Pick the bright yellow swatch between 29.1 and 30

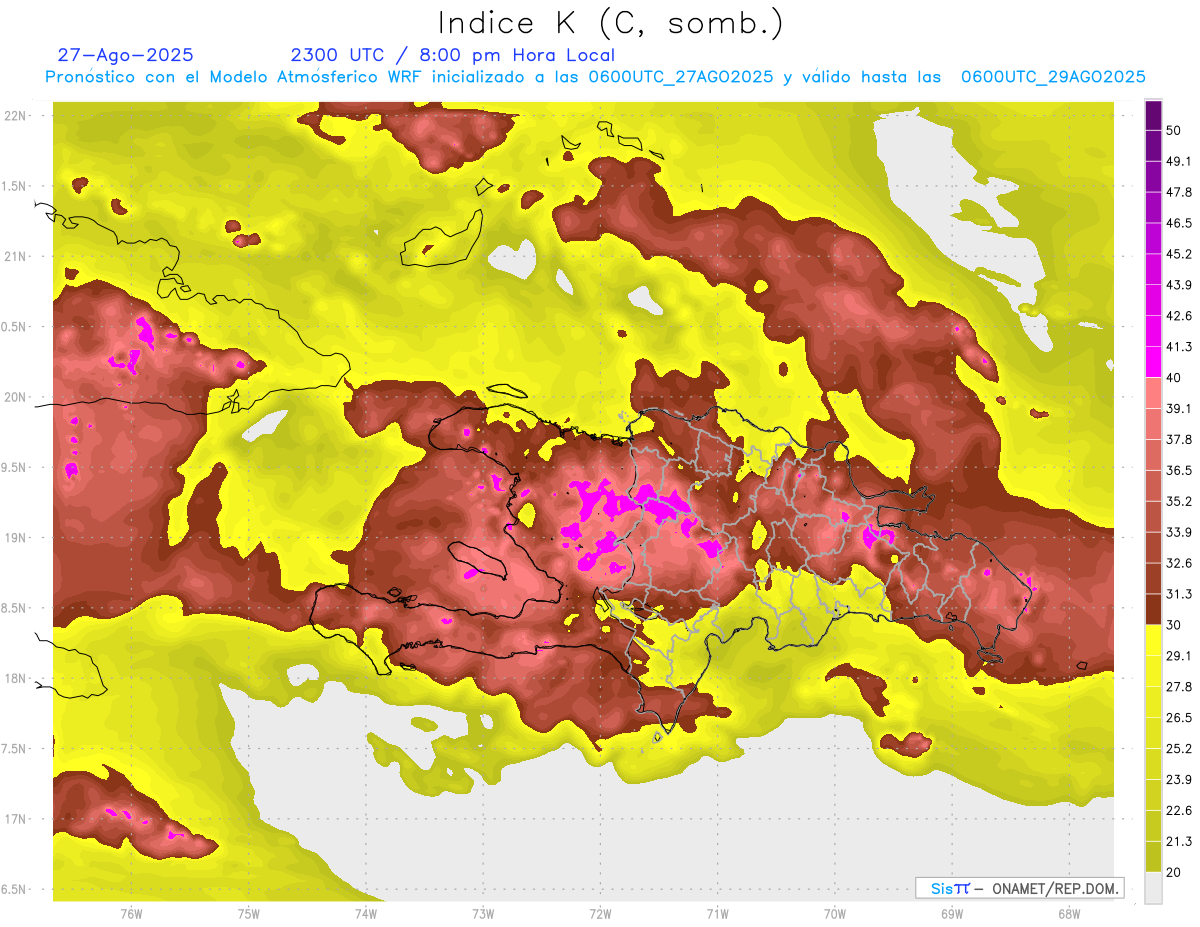[1153, 640]
